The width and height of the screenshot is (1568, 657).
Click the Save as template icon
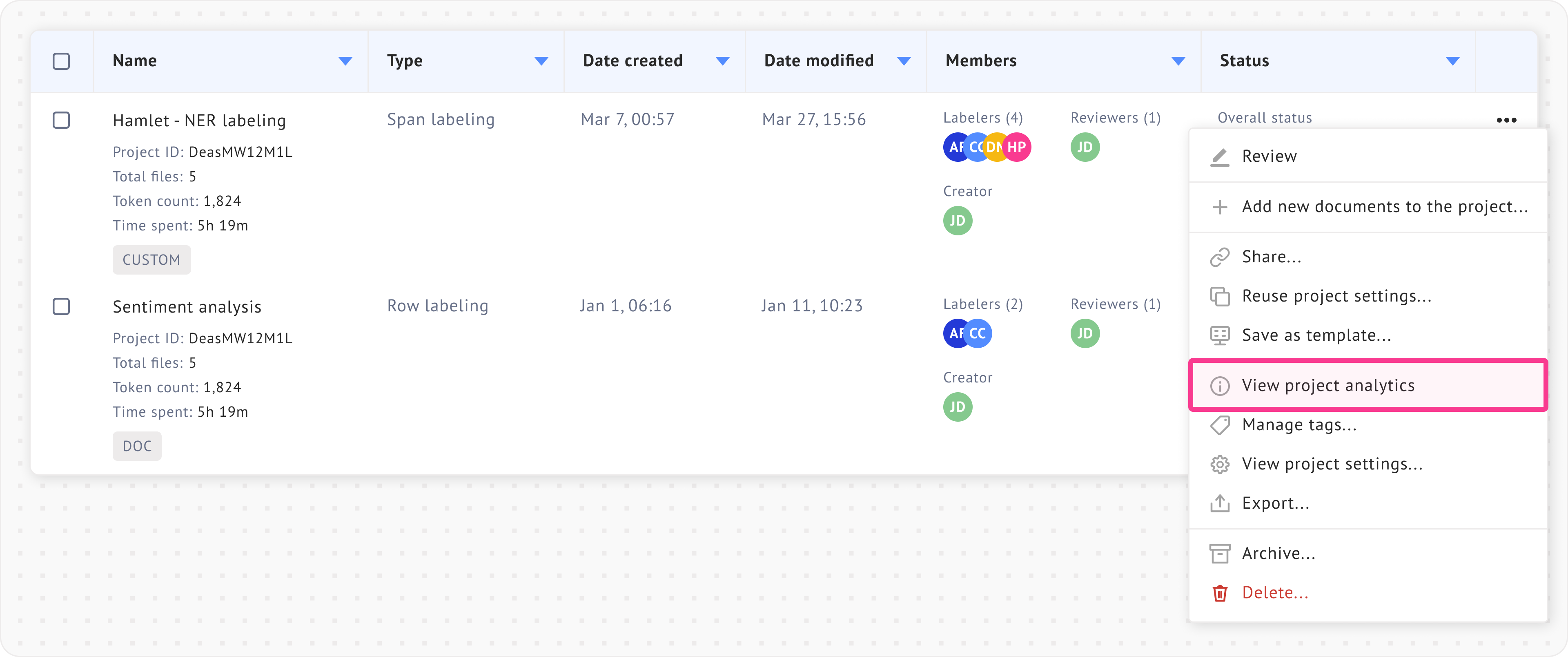click(x=1219, y=335)
